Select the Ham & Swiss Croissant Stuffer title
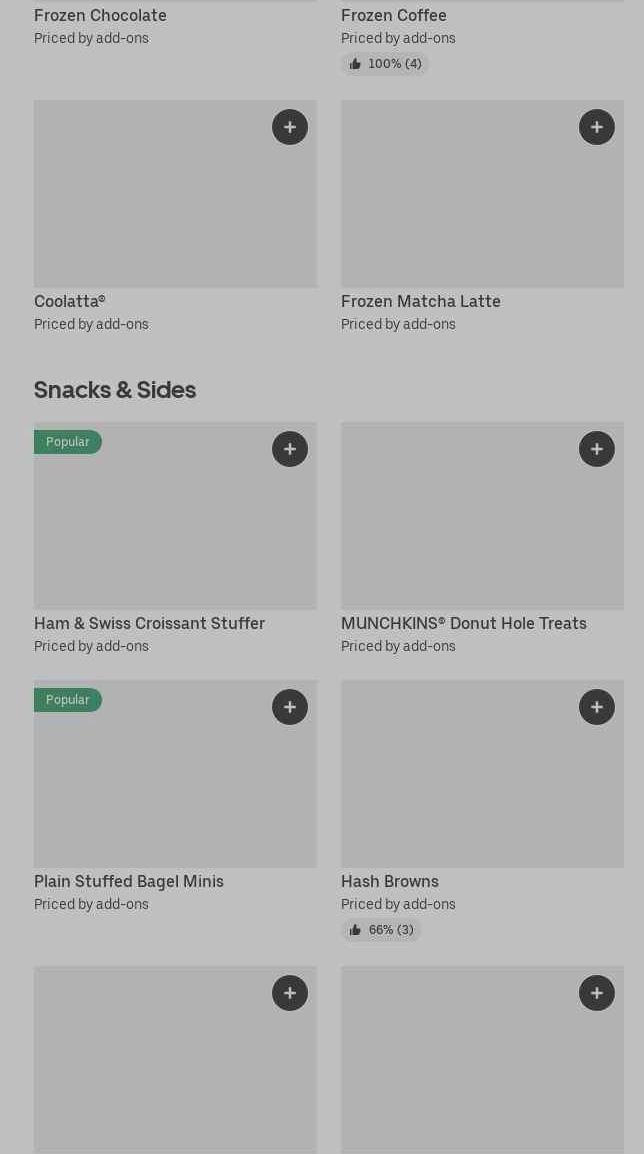This screenshot has width=644, height=1154. click(x=149, y=623)
